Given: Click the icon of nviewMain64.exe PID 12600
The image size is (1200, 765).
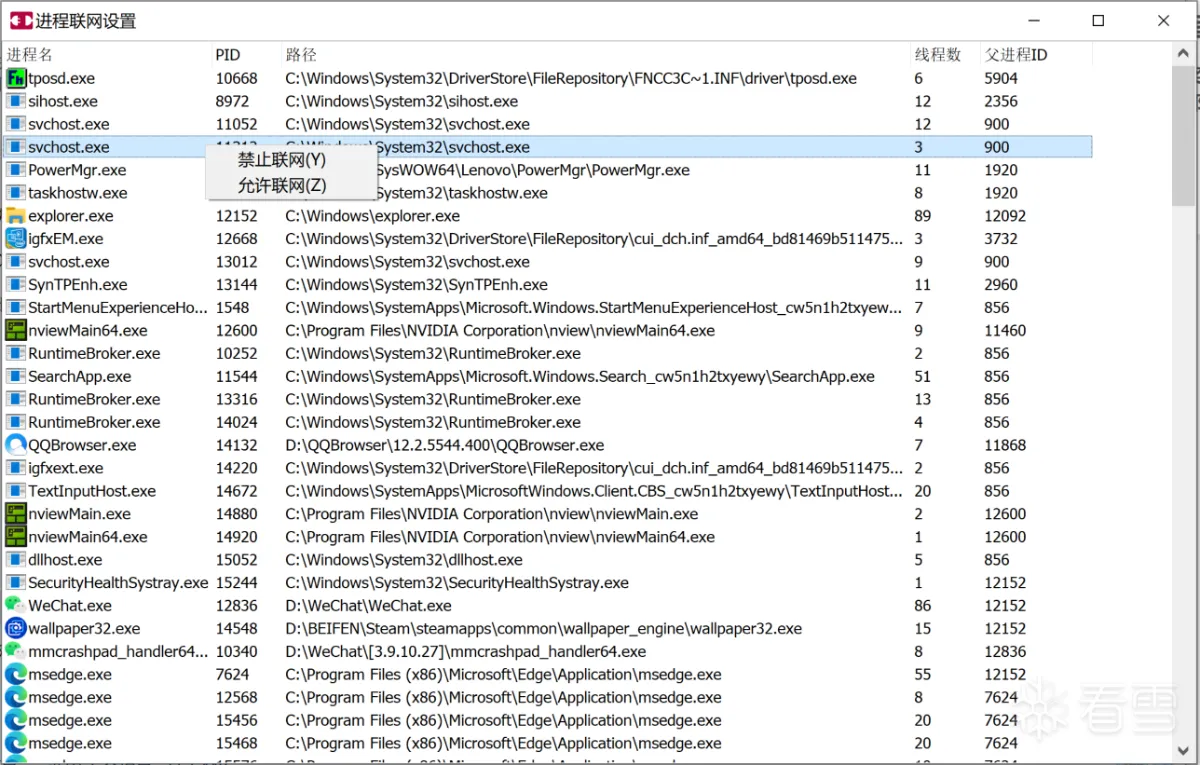Looking at the screenshot, I should pos(16,331).
